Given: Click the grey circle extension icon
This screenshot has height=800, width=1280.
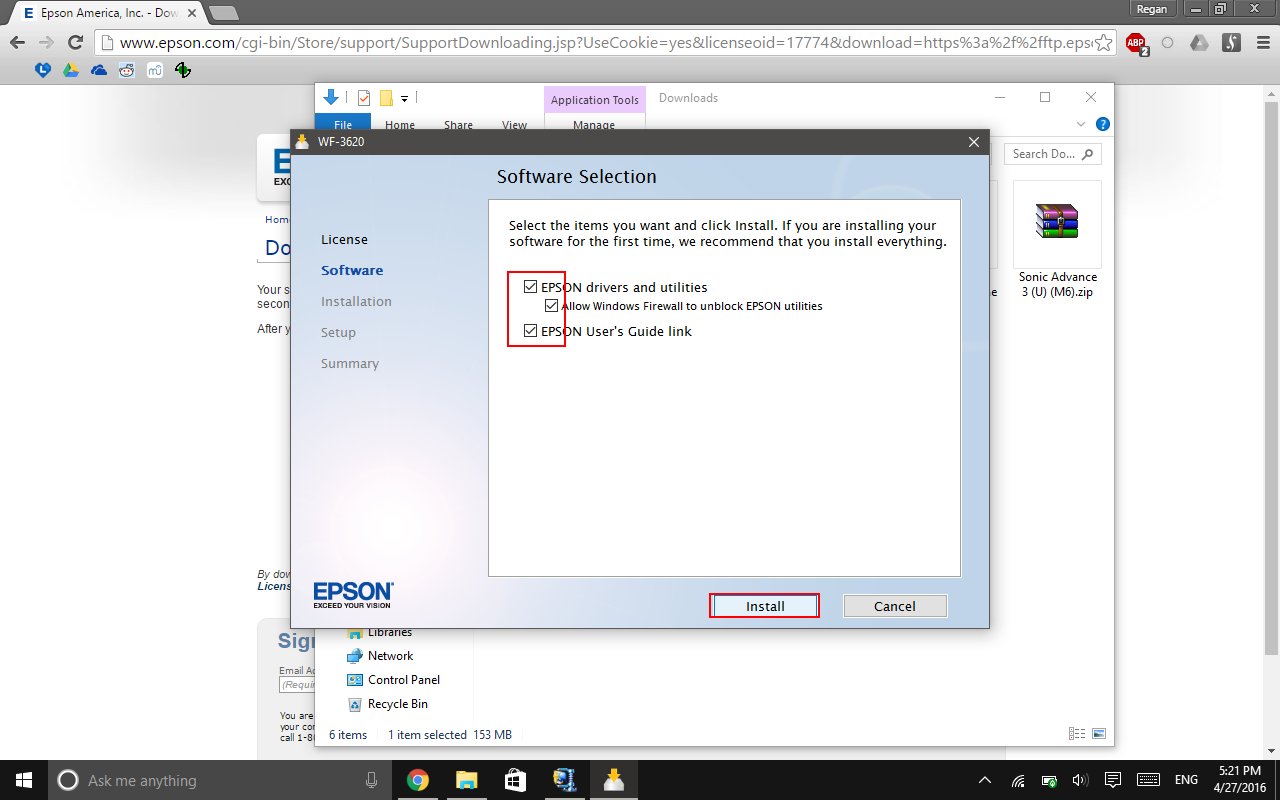Looking at the screenshot, I should coord(1167,43).
